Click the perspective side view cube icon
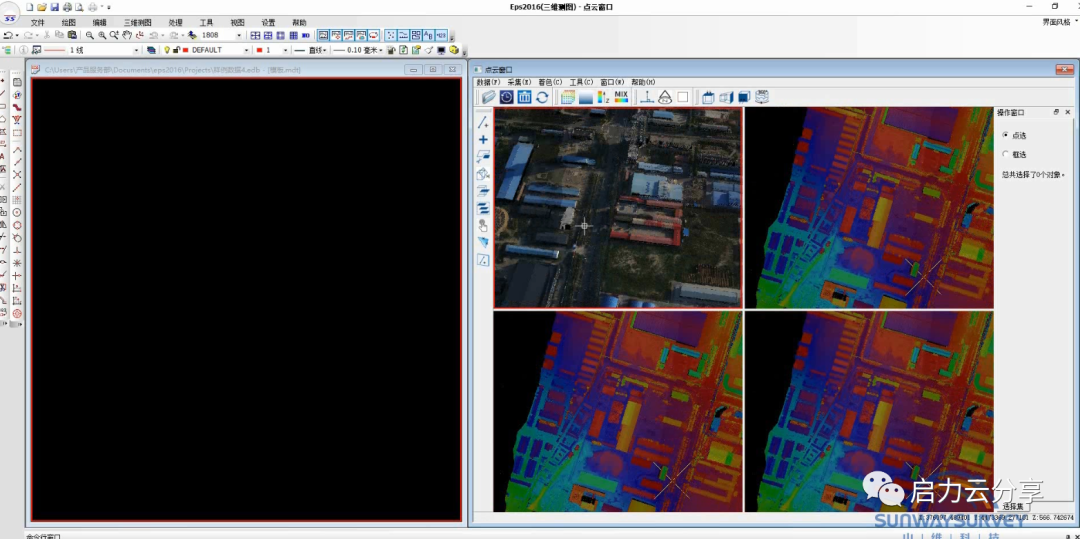The height and width of the screenshot is (539, 1080). pyautogui.click(x=726, y=97)
